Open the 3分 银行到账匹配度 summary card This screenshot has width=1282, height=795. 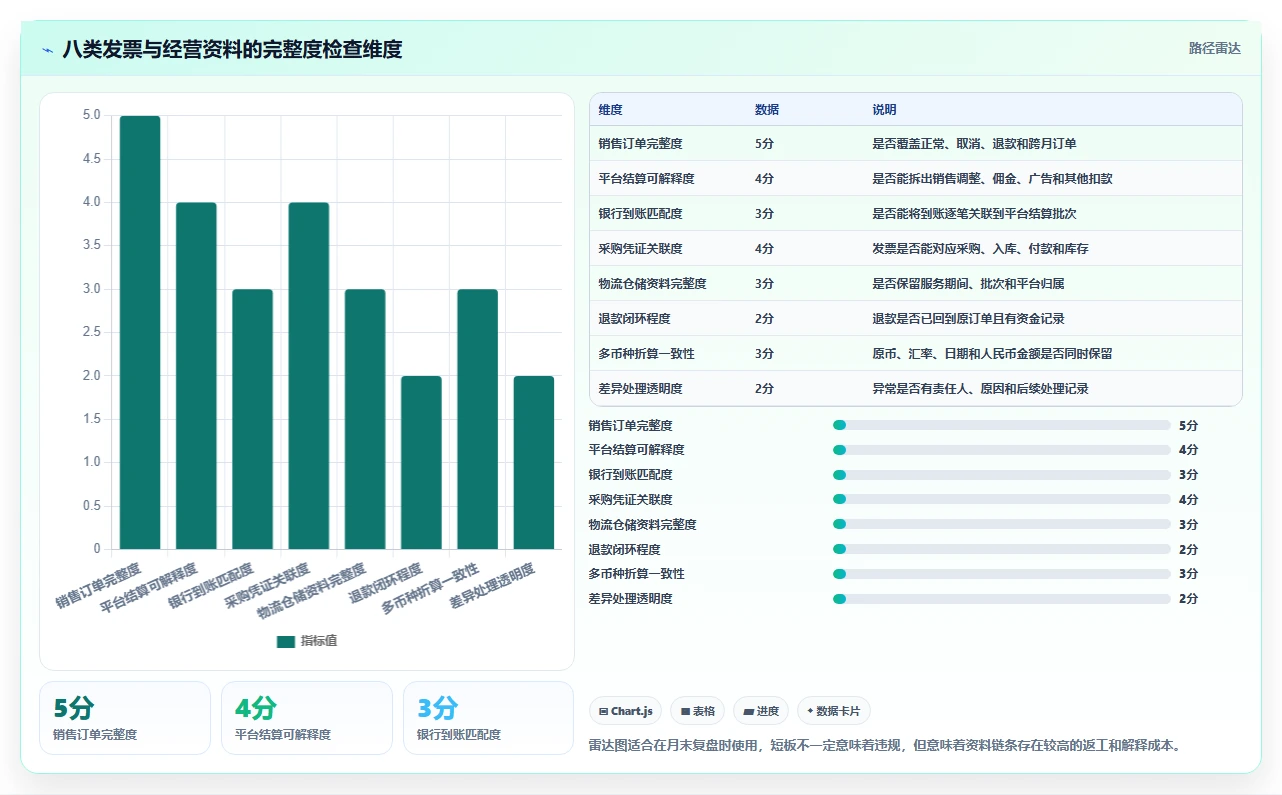click(489, 718)
